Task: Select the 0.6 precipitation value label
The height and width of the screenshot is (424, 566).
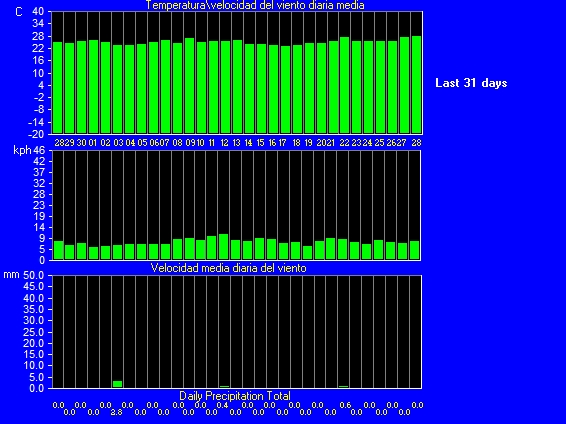Action: [345, 405]
